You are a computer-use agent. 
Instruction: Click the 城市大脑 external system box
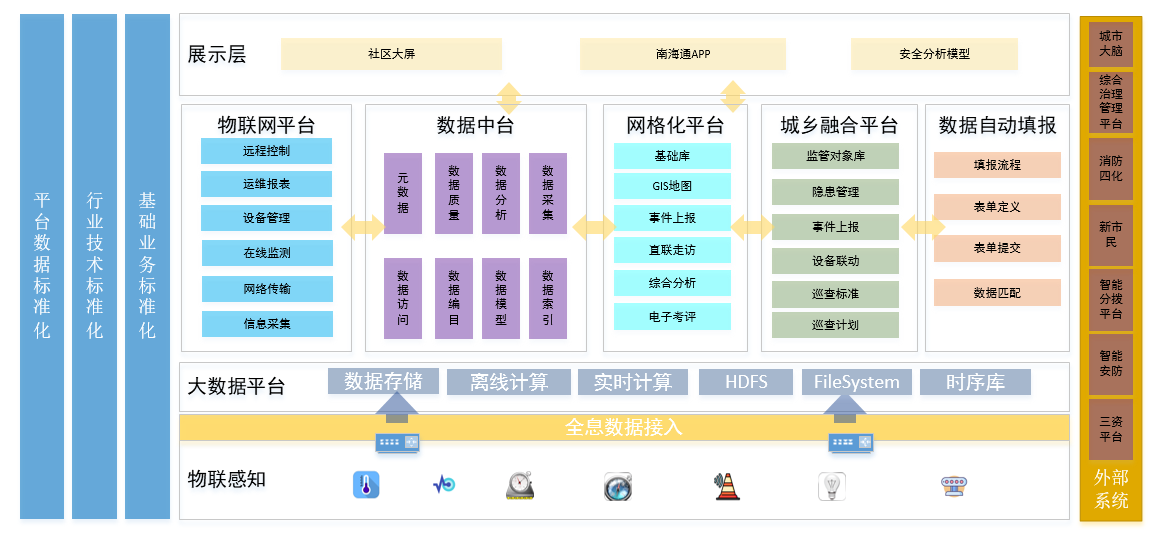tap(1110, 44)
